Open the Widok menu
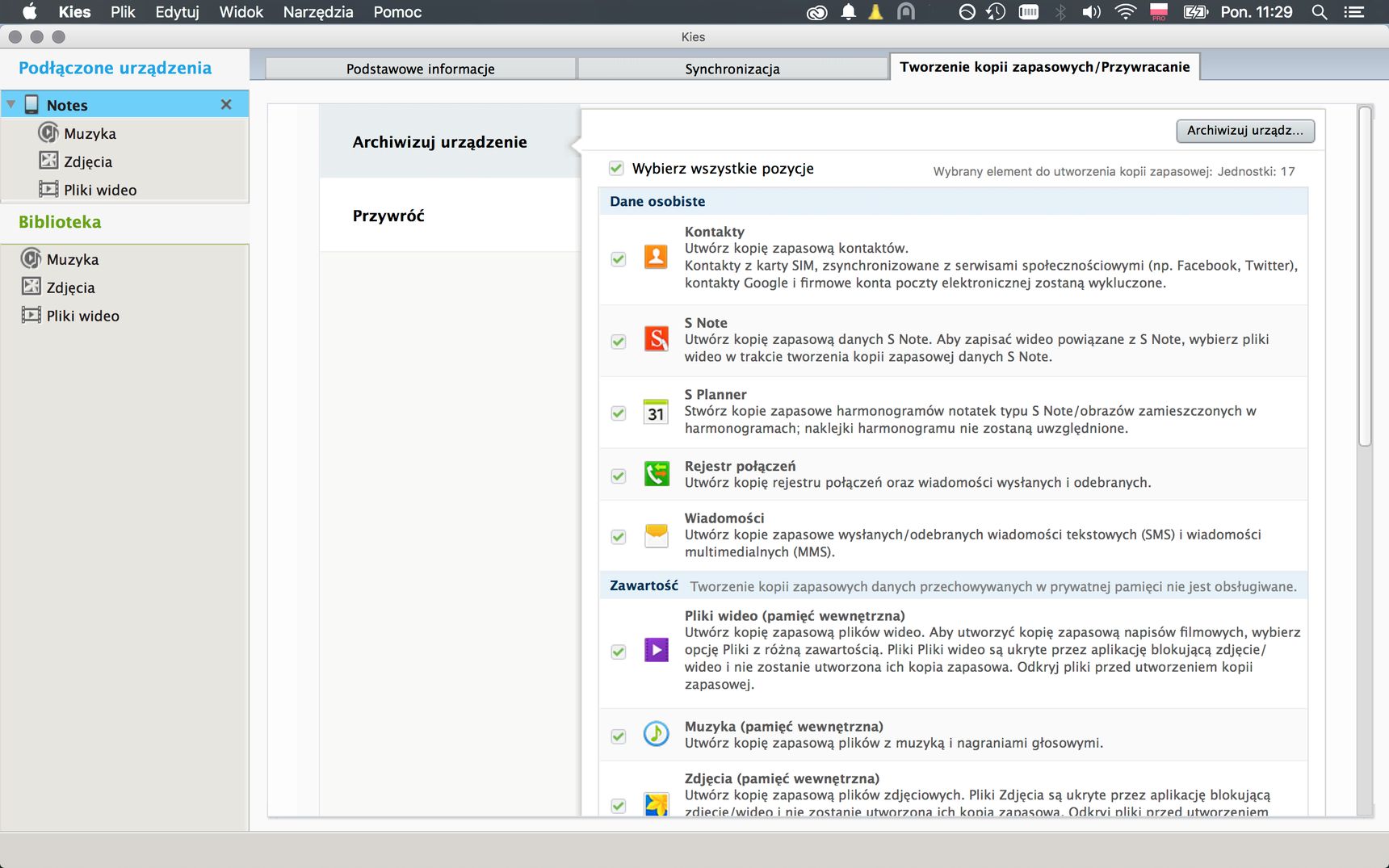Image resolution: width=1389 pixels, height=868 pixels. [241, 12]
